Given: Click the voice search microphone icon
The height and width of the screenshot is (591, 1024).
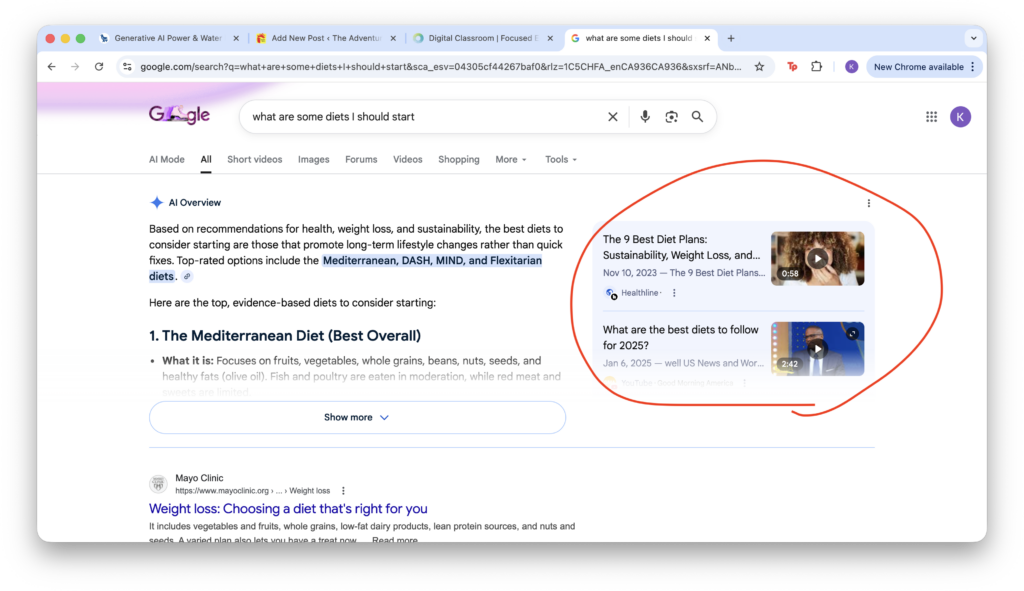Looking at the screenshot, I should [x=645, y=117].
